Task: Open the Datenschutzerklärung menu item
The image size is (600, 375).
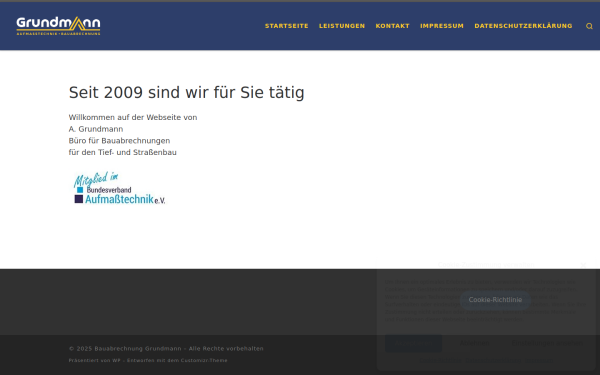Action: (523, 26)
